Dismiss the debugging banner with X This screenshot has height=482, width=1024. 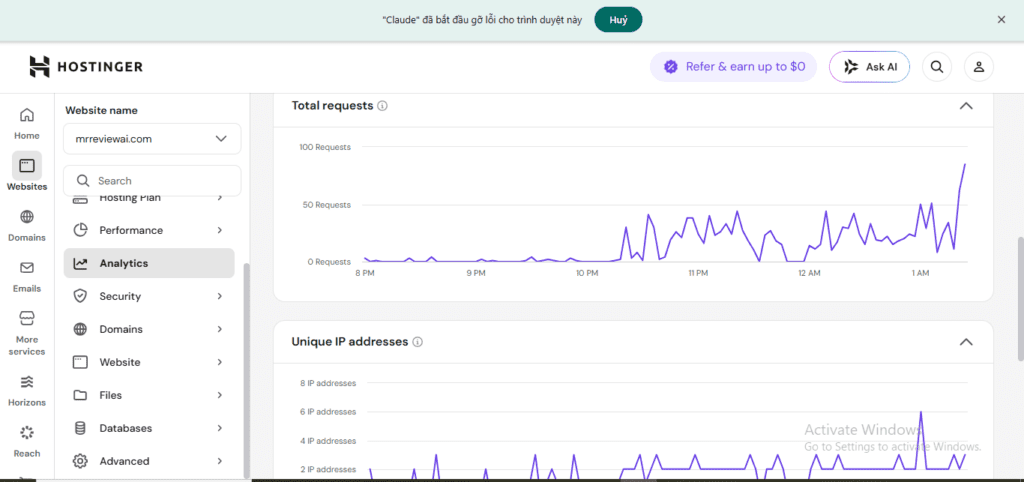tap(1001, 20)
